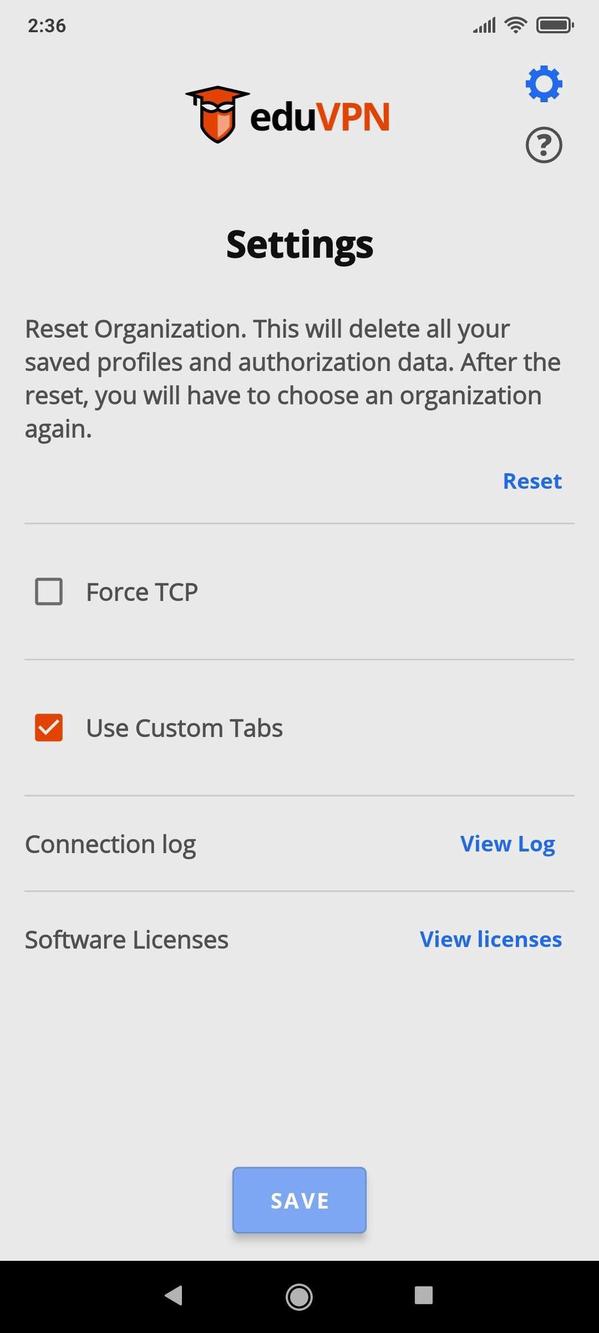Viewport: 599px width, 1333px height.
Task: Enable the Force TCP checkbox
Action: click(48, 591)
